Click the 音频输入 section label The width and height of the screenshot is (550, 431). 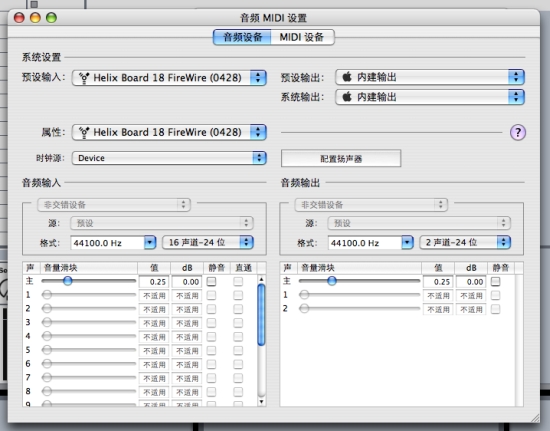point(41,183)
